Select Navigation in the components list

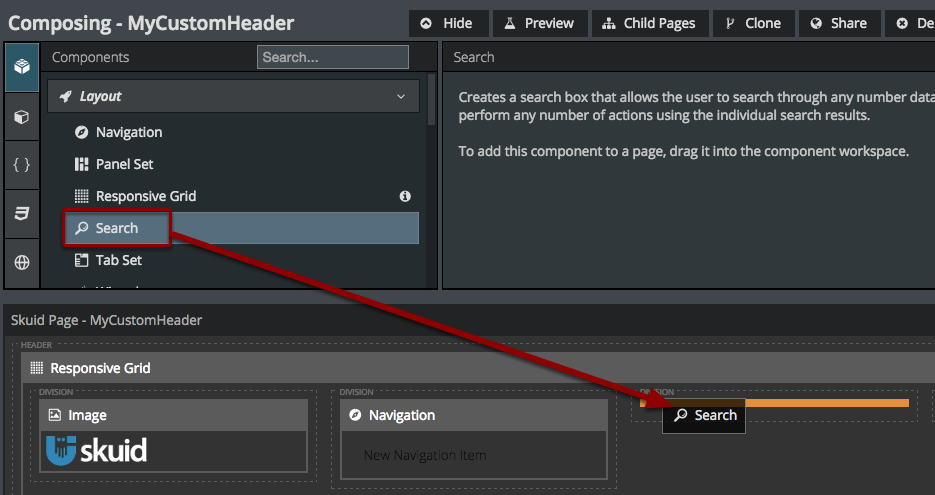(x=128, y=132)
